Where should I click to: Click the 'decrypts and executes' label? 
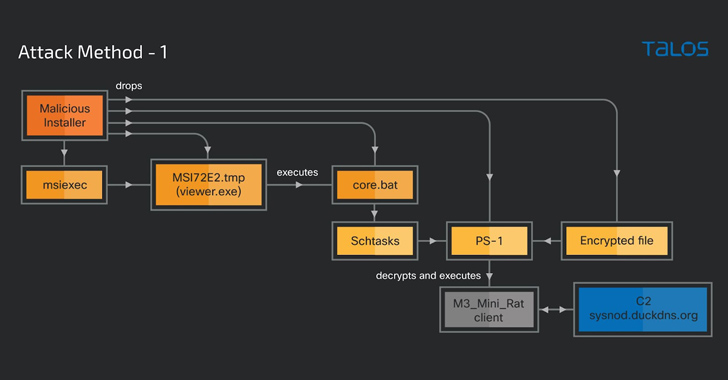(x=428, y=276)
